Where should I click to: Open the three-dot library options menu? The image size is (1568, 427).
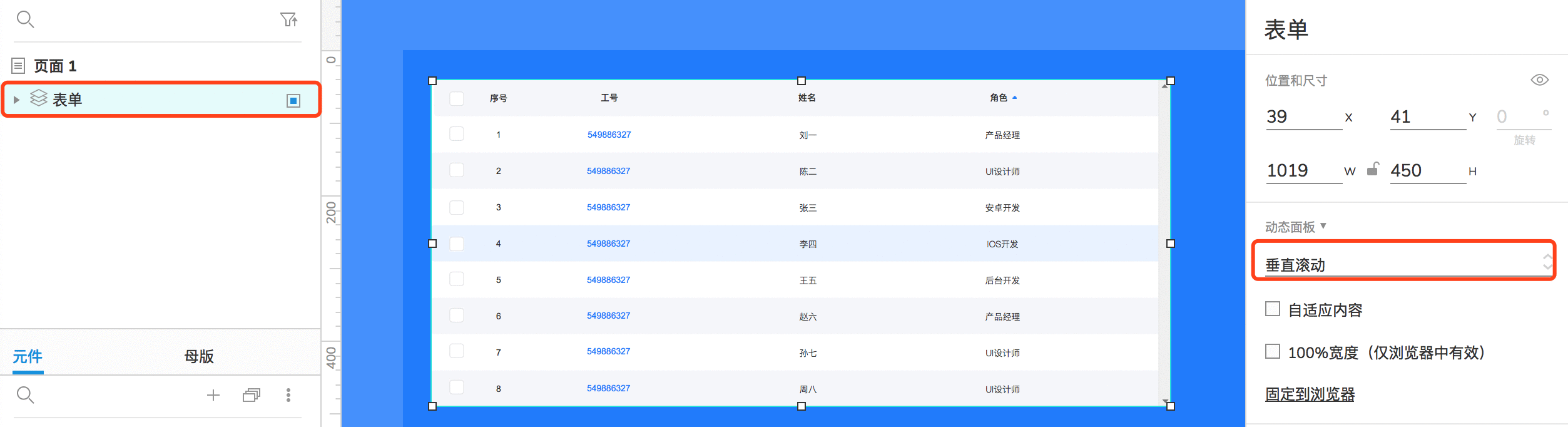(288, 394)
